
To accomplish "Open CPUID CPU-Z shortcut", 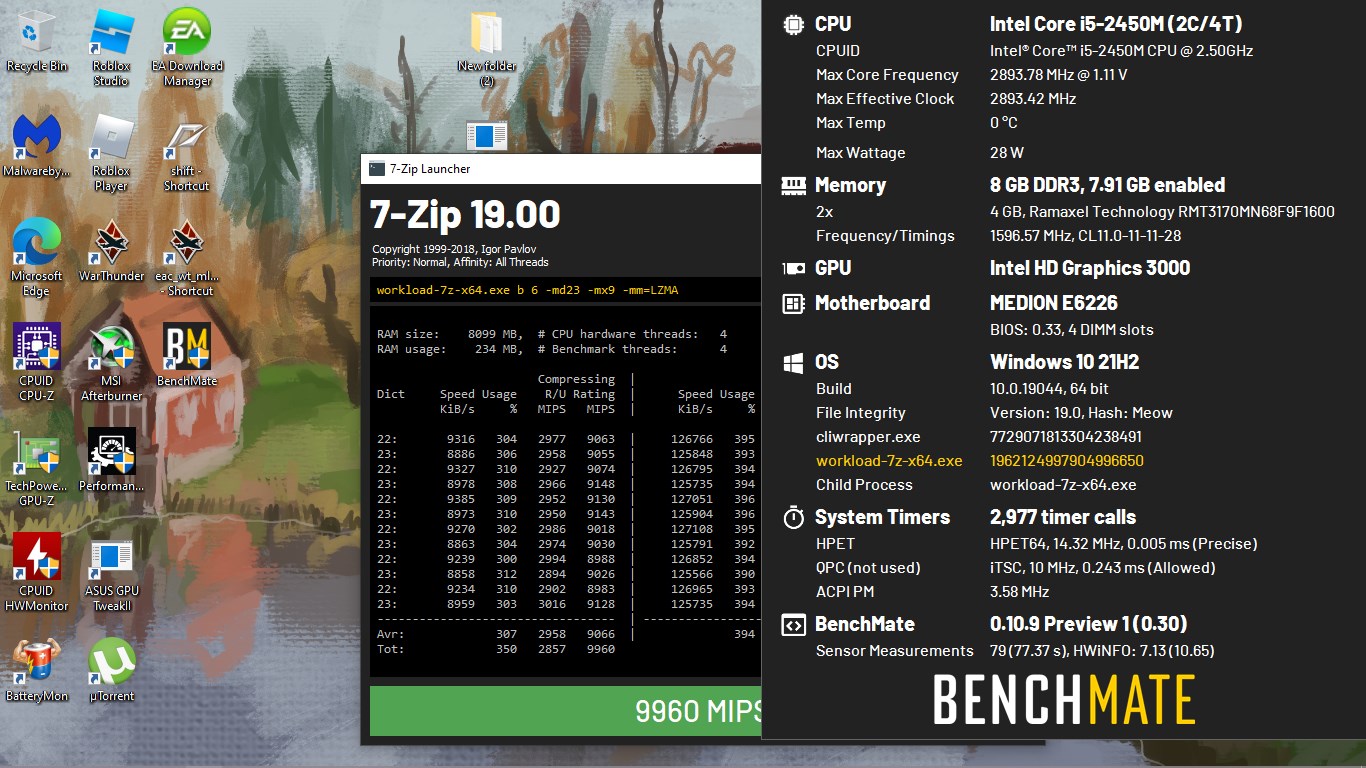I will [x=37, y=362].
